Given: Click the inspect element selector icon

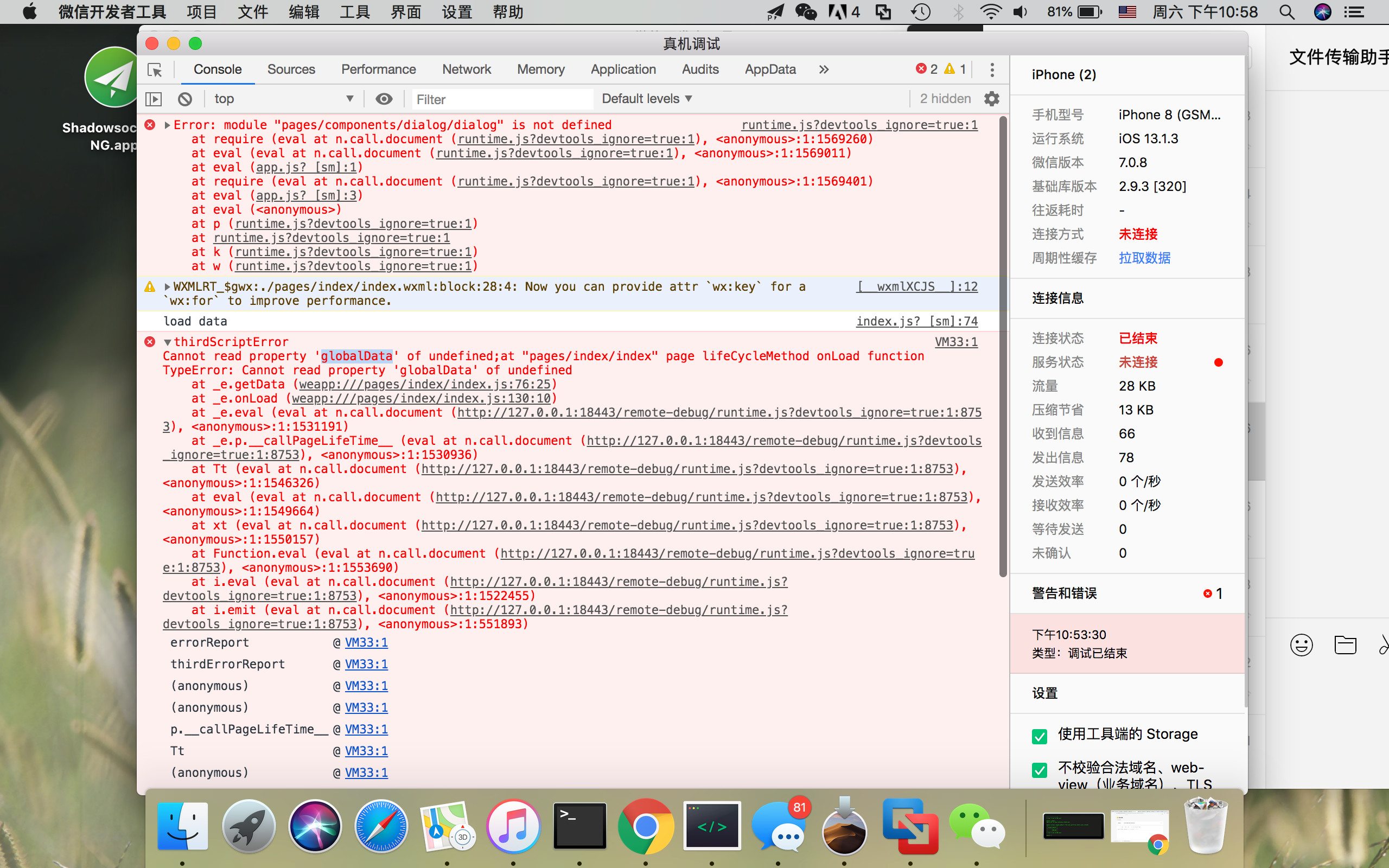Looking at the screenshot, I should tap(155, 70).
